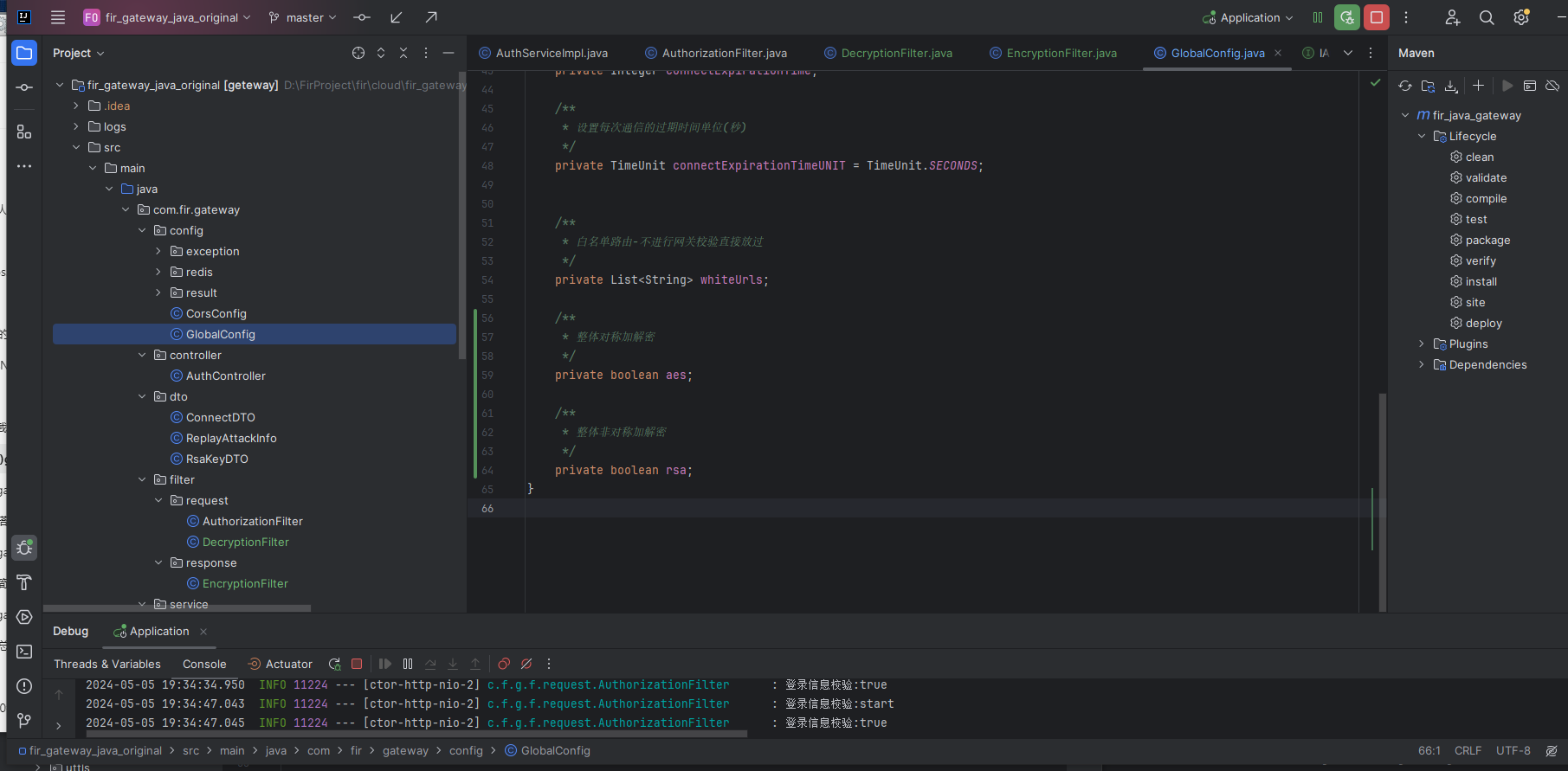Viewport: 1568px width, 771px height.
Task: Open the main hamburger menu
Action: click(x=58, y=17)
